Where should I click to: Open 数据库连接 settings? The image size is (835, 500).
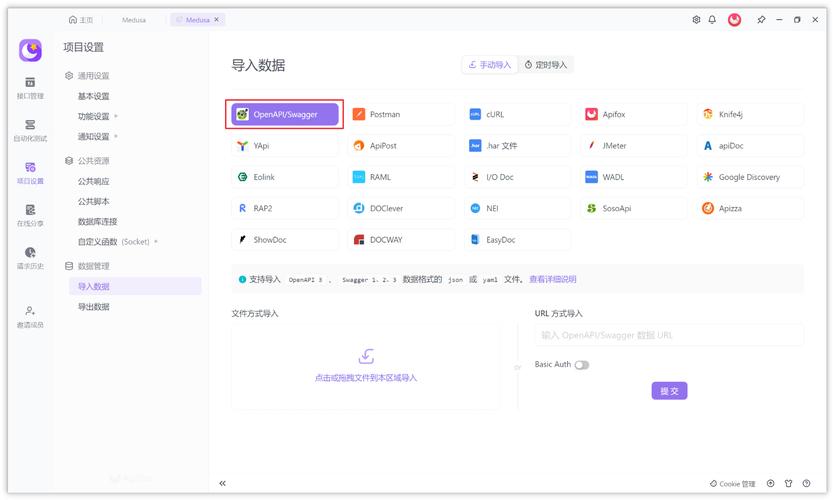tap(97, 222)
